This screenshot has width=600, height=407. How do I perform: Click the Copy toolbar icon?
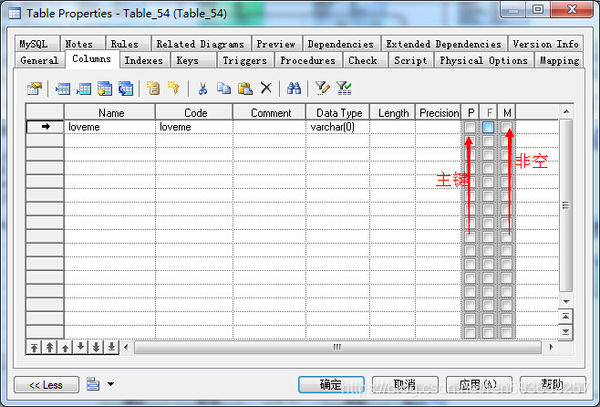223,89
